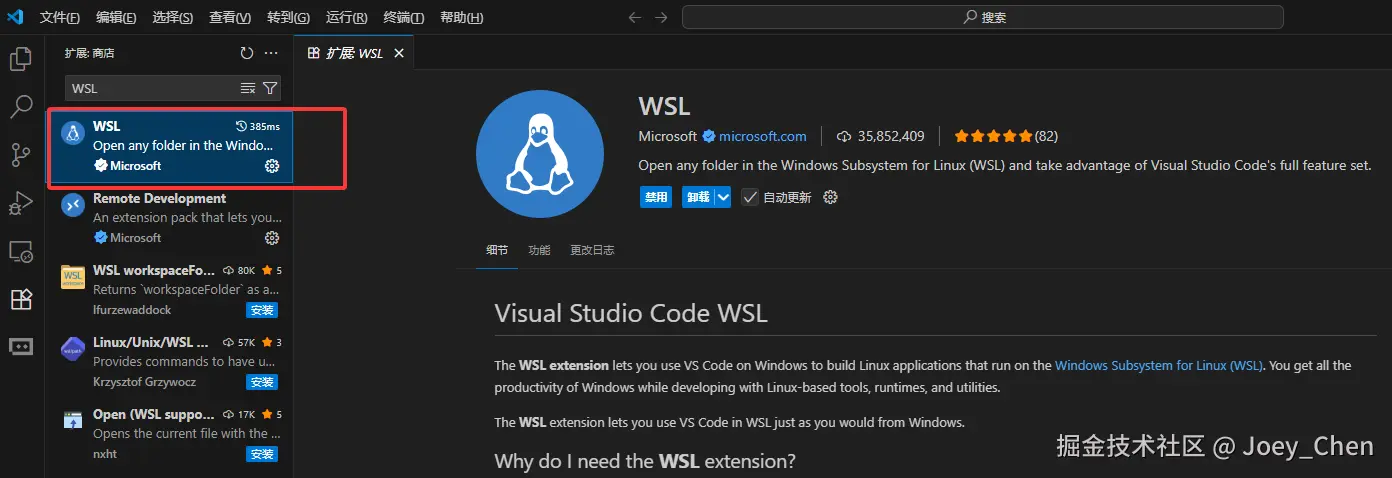The height and width of the screenshot is (478, 1392).
Task: Open the Run and Debug view
Action: click(x=21, y=203)
